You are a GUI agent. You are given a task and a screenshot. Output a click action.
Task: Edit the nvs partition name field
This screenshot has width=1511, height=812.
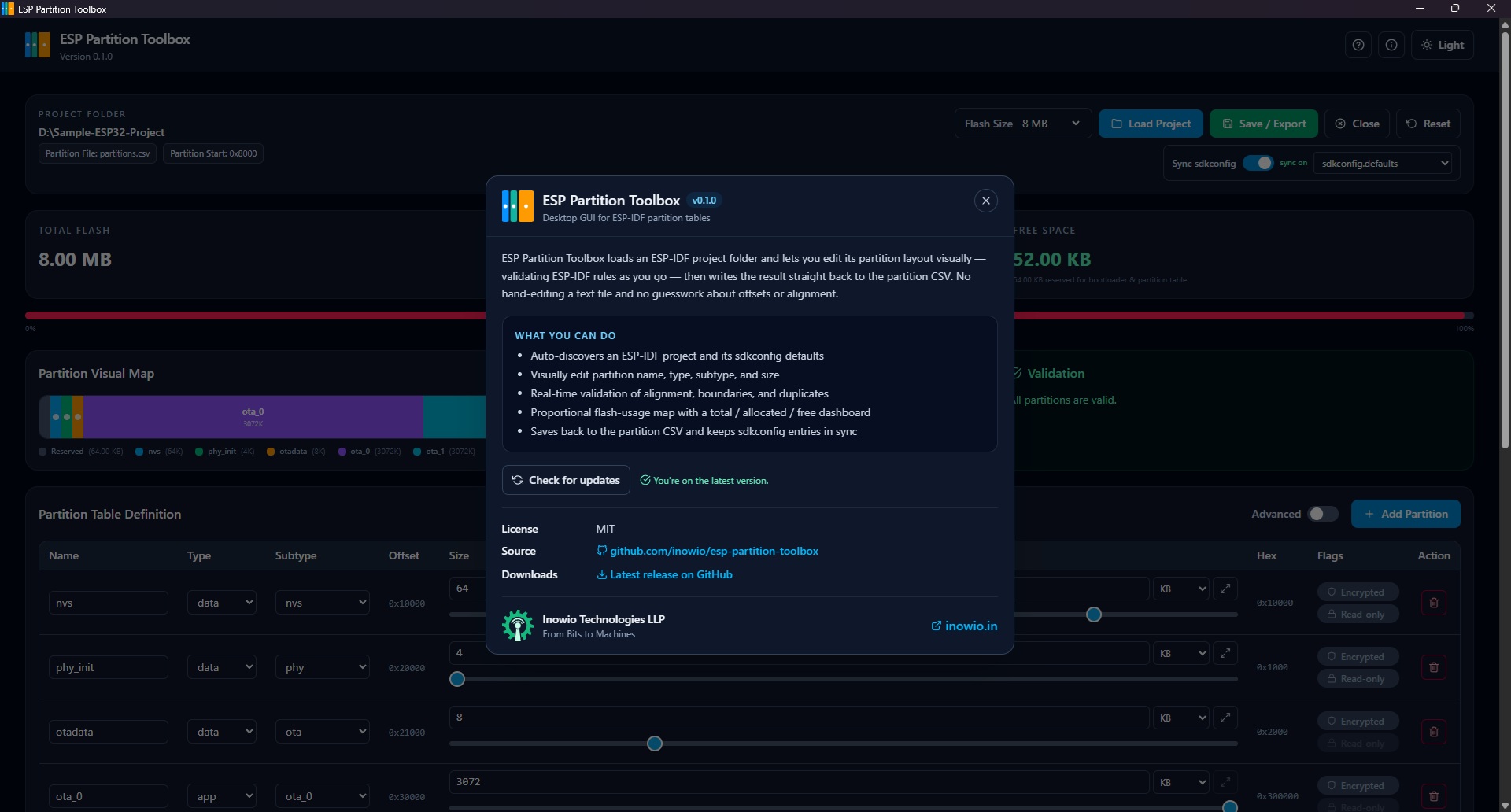tap(109, 603)
